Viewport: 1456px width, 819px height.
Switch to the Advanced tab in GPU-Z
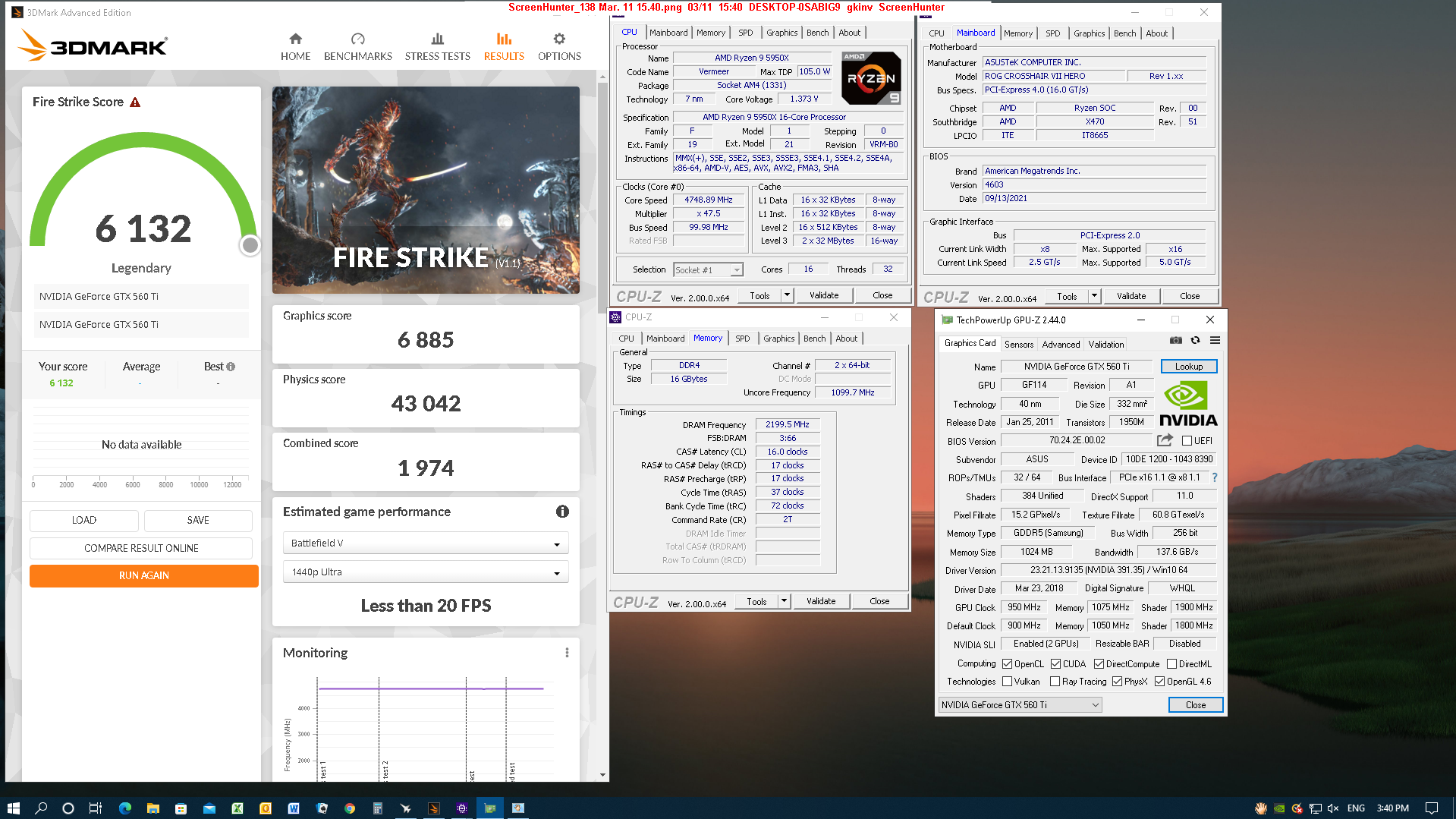1060,345
